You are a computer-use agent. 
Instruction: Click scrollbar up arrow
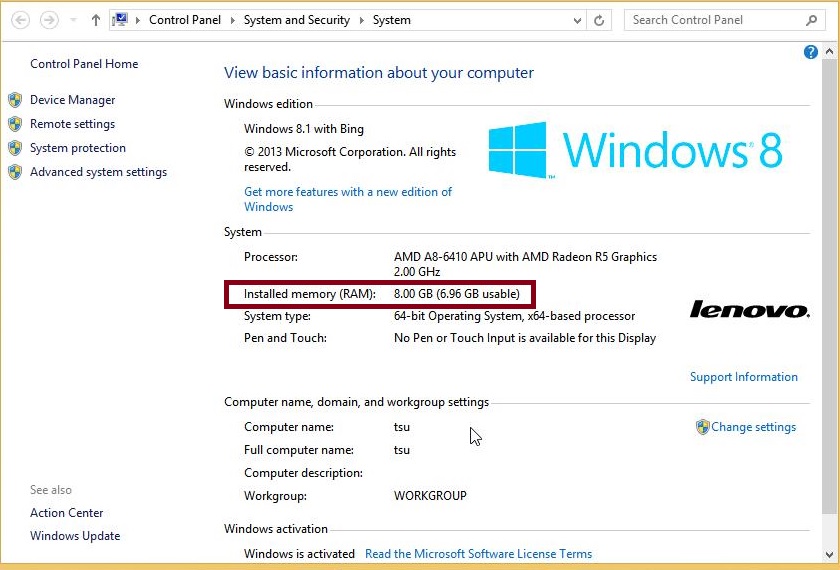[829, 52]
